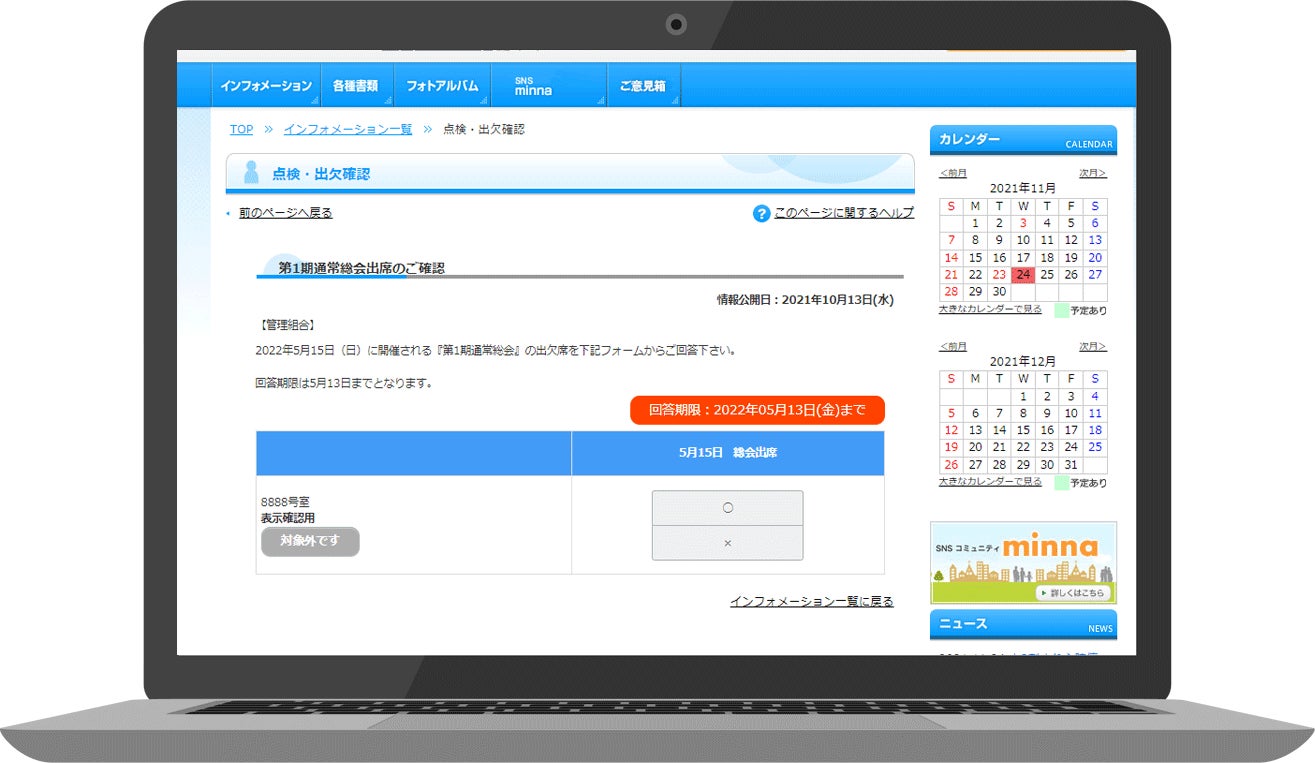Click the TOP breadcrumb link
This screenshot has width=1315, height=763.
[x=241, y=129]
